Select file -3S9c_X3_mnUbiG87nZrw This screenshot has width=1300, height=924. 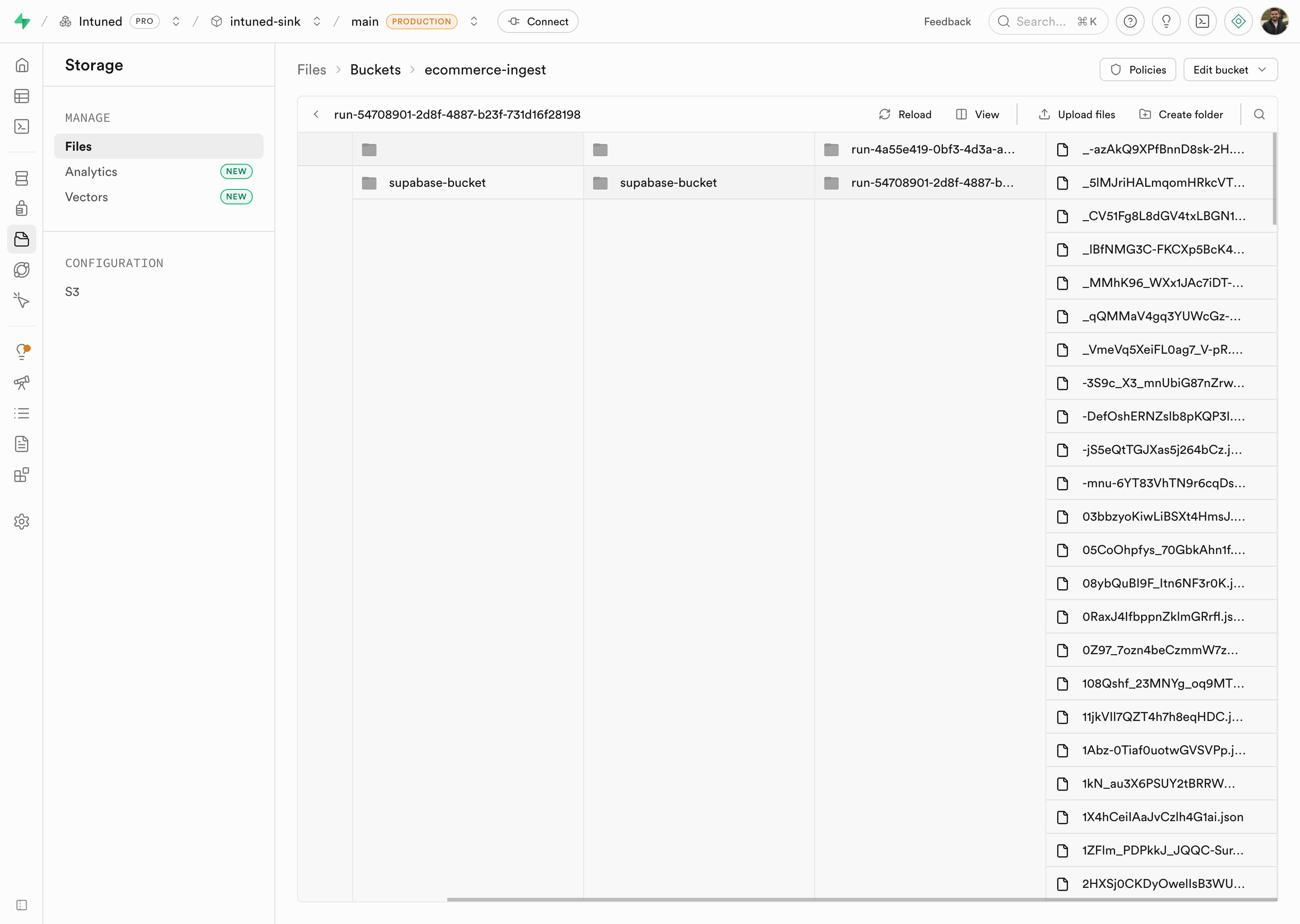[1161, 383]
